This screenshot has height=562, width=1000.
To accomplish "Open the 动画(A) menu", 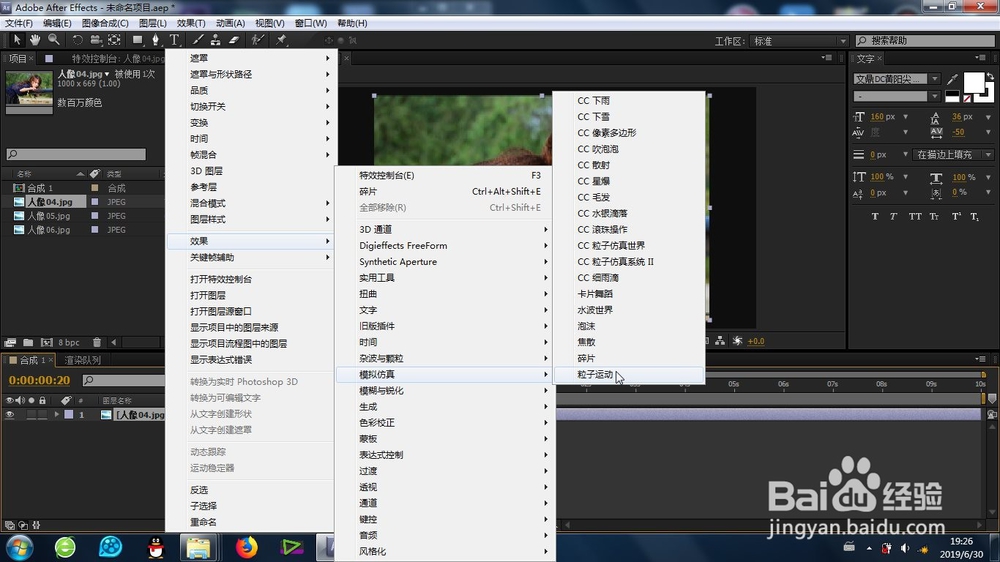I will pyautogui.click(x=230, y=23).
